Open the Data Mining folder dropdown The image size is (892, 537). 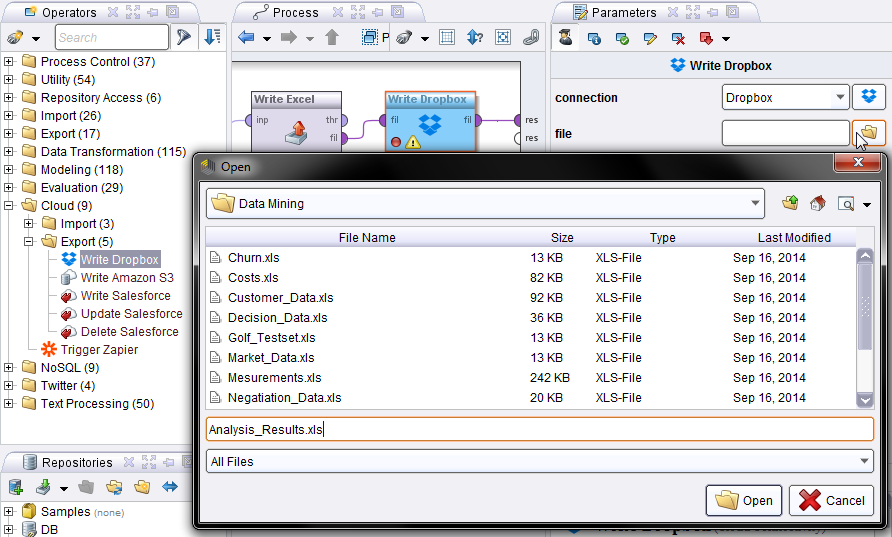tap(755, 203)
